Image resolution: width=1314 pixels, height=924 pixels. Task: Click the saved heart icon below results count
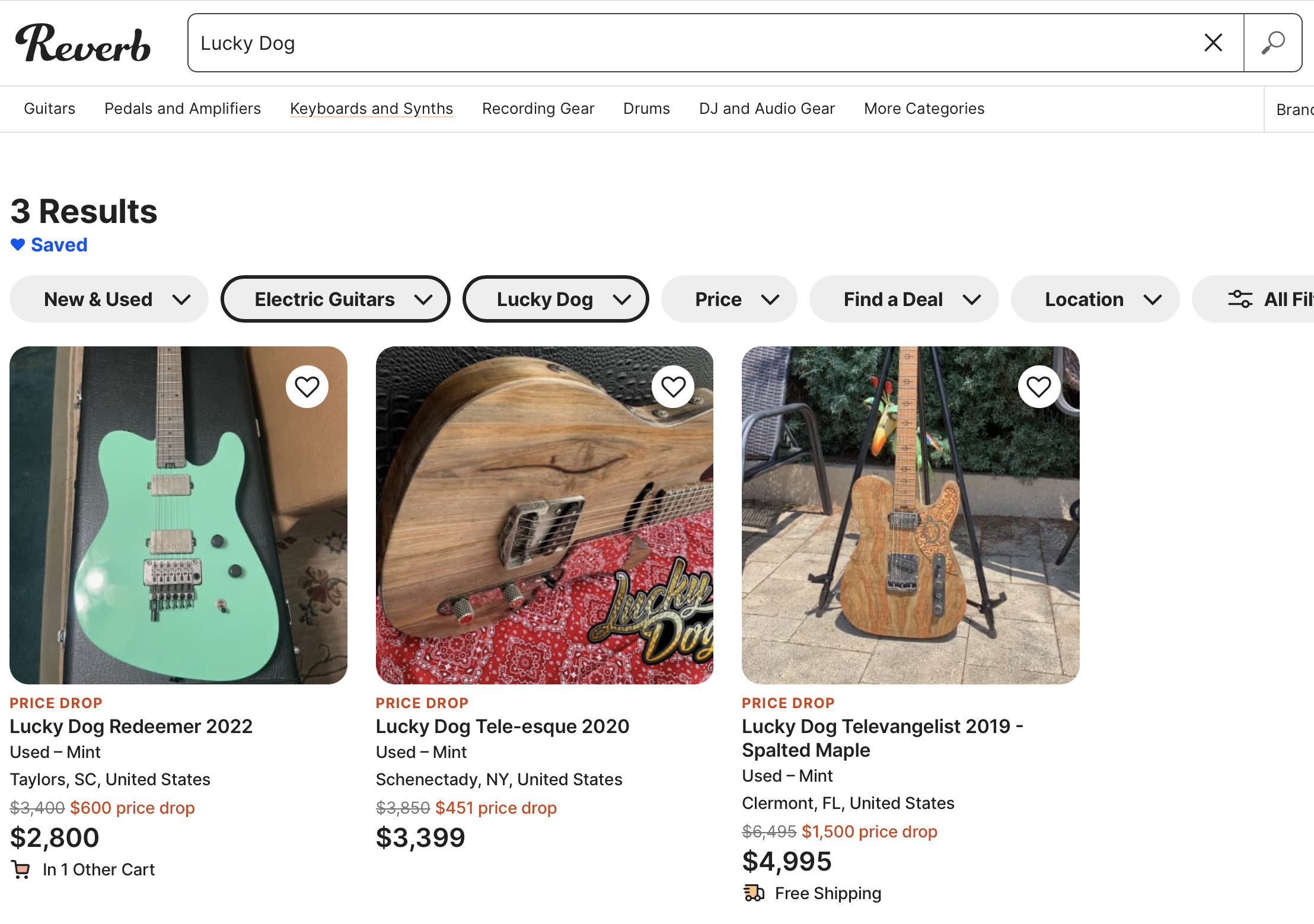point(17,244)
